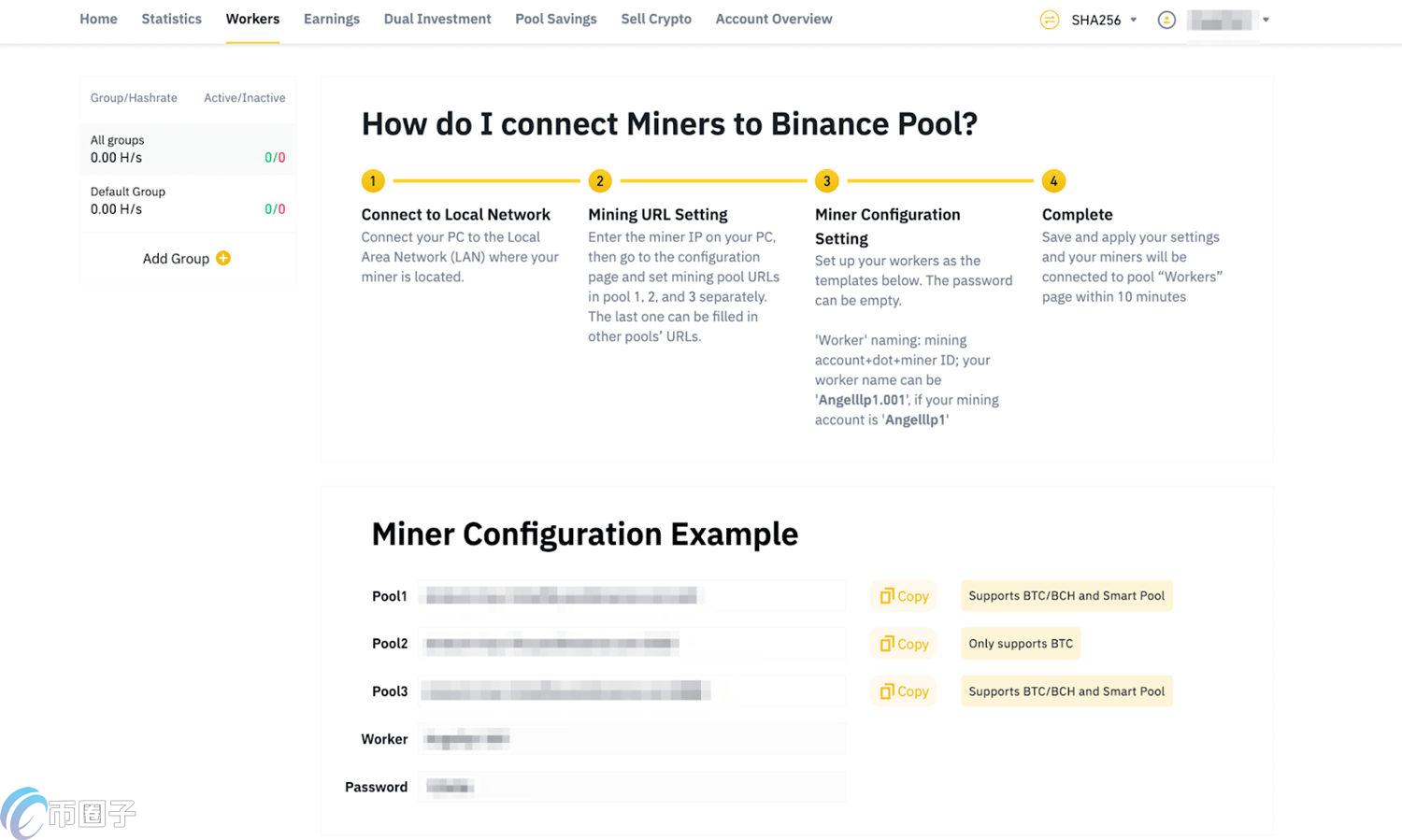The height and width of the screenshot is (840, 1402).
Task: Click the Pool3 URL field
Action: point(632,691)
